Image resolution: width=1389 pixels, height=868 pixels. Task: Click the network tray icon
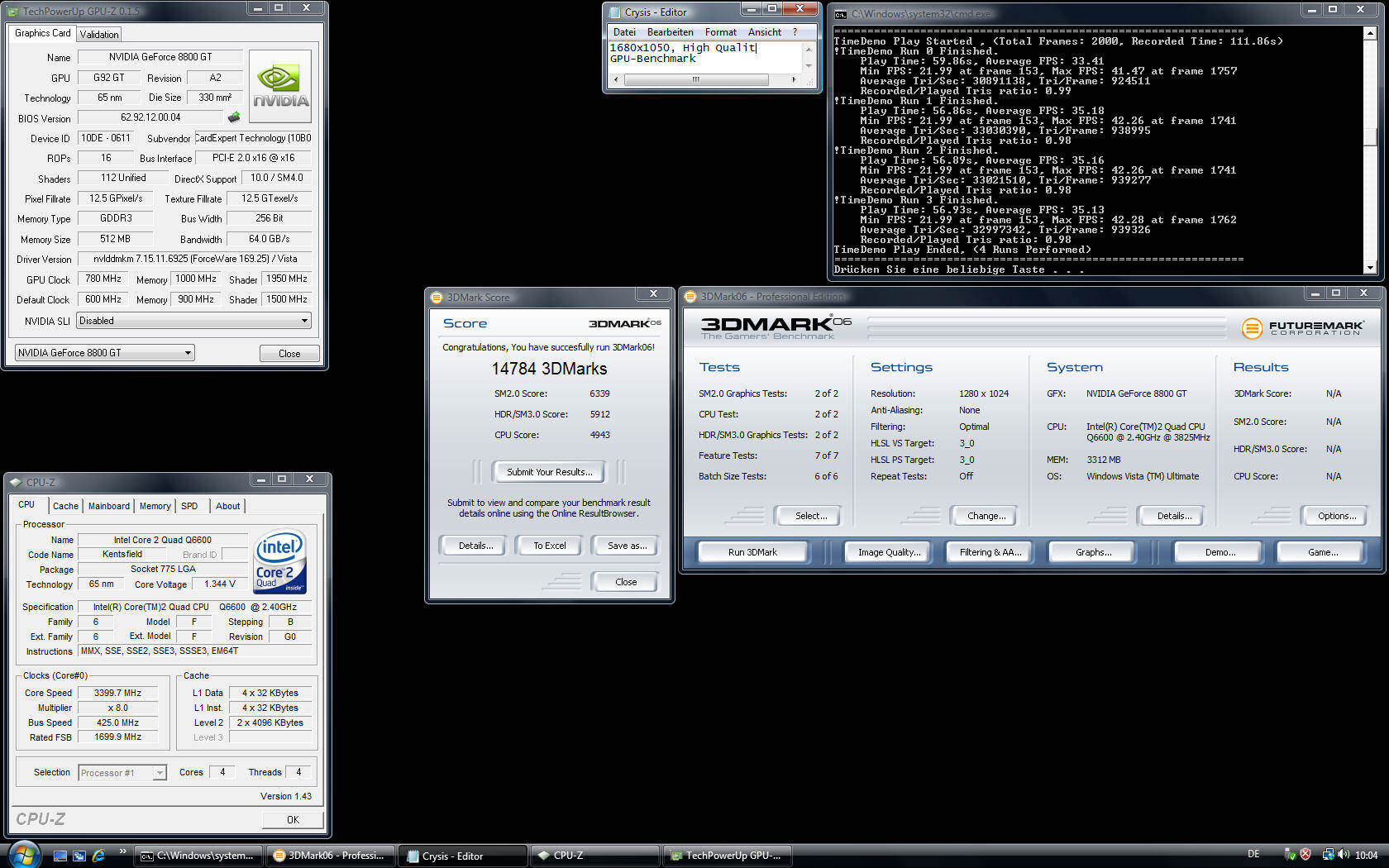[1328, 855]
